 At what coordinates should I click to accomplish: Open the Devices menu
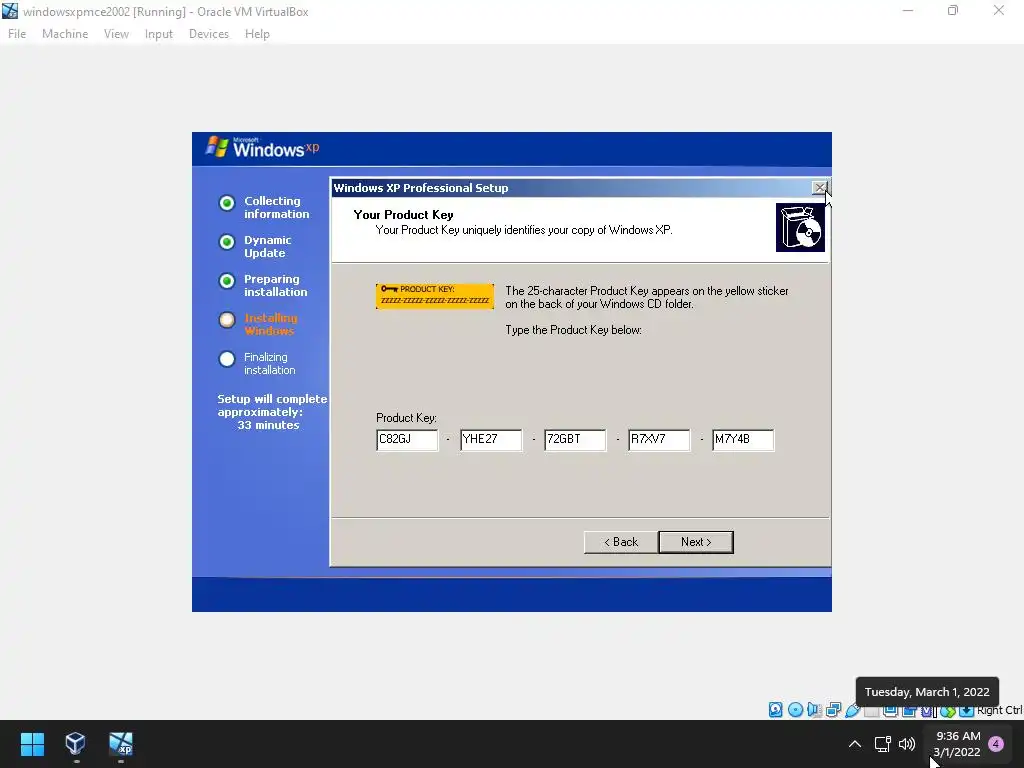209,34
